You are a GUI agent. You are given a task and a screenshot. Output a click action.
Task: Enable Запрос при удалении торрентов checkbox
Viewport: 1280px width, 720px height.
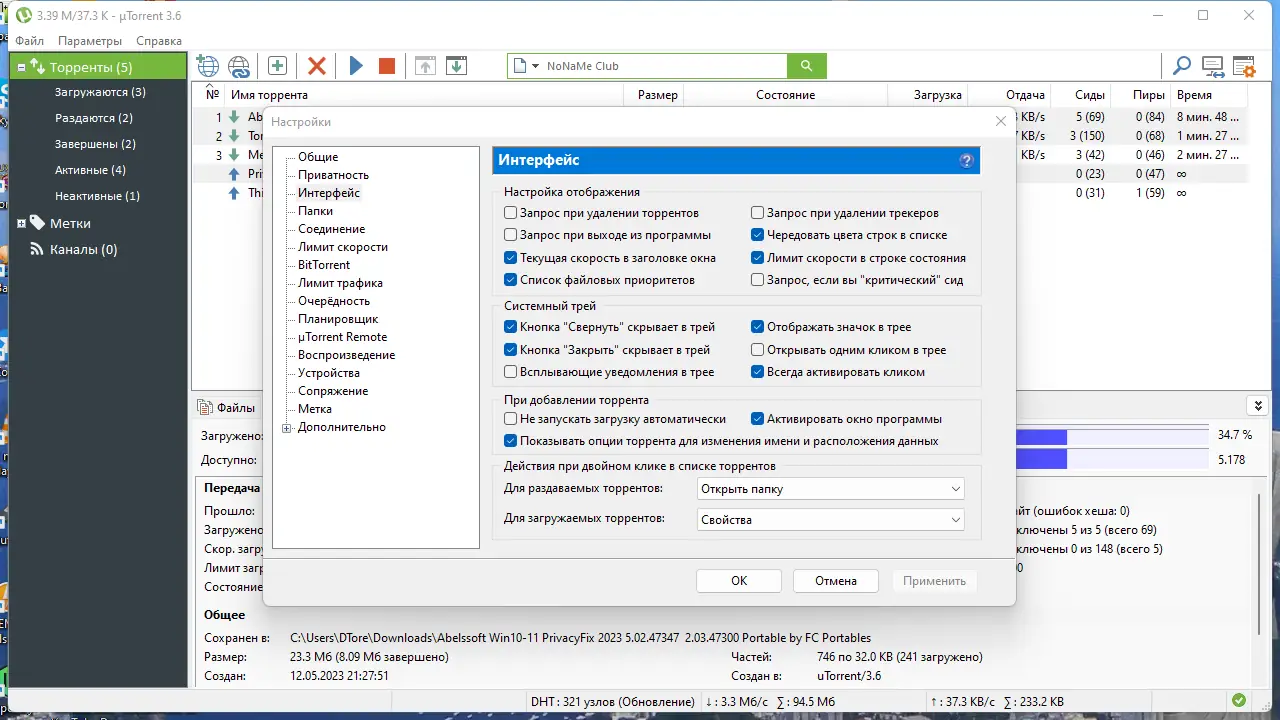(511, 213)
